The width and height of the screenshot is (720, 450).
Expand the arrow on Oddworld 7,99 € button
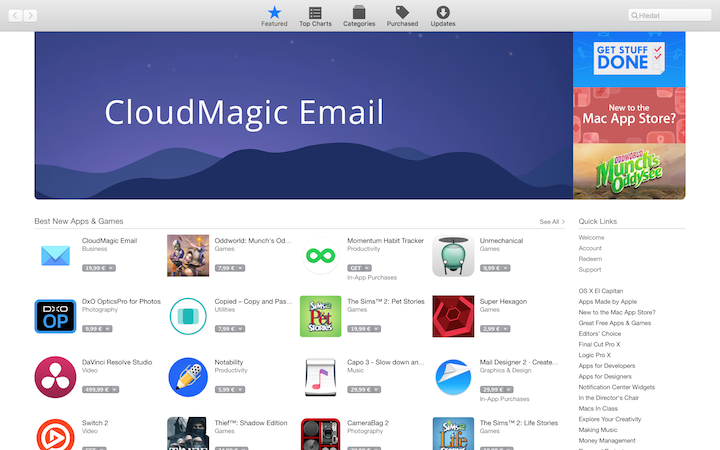click(241, 268)
